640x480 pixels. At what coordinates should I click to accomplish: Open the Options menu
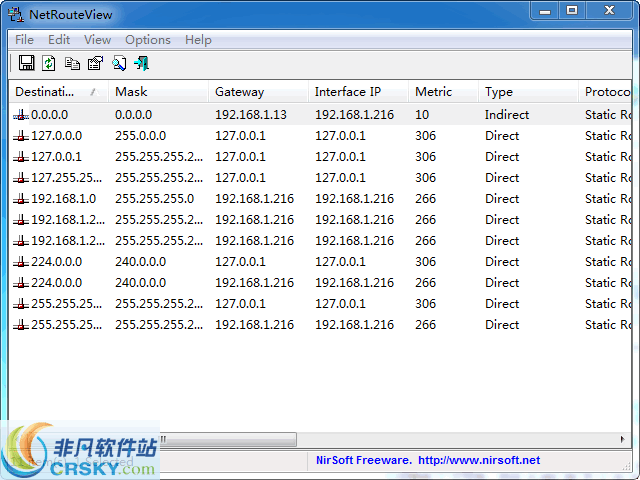tap(148, 40)
